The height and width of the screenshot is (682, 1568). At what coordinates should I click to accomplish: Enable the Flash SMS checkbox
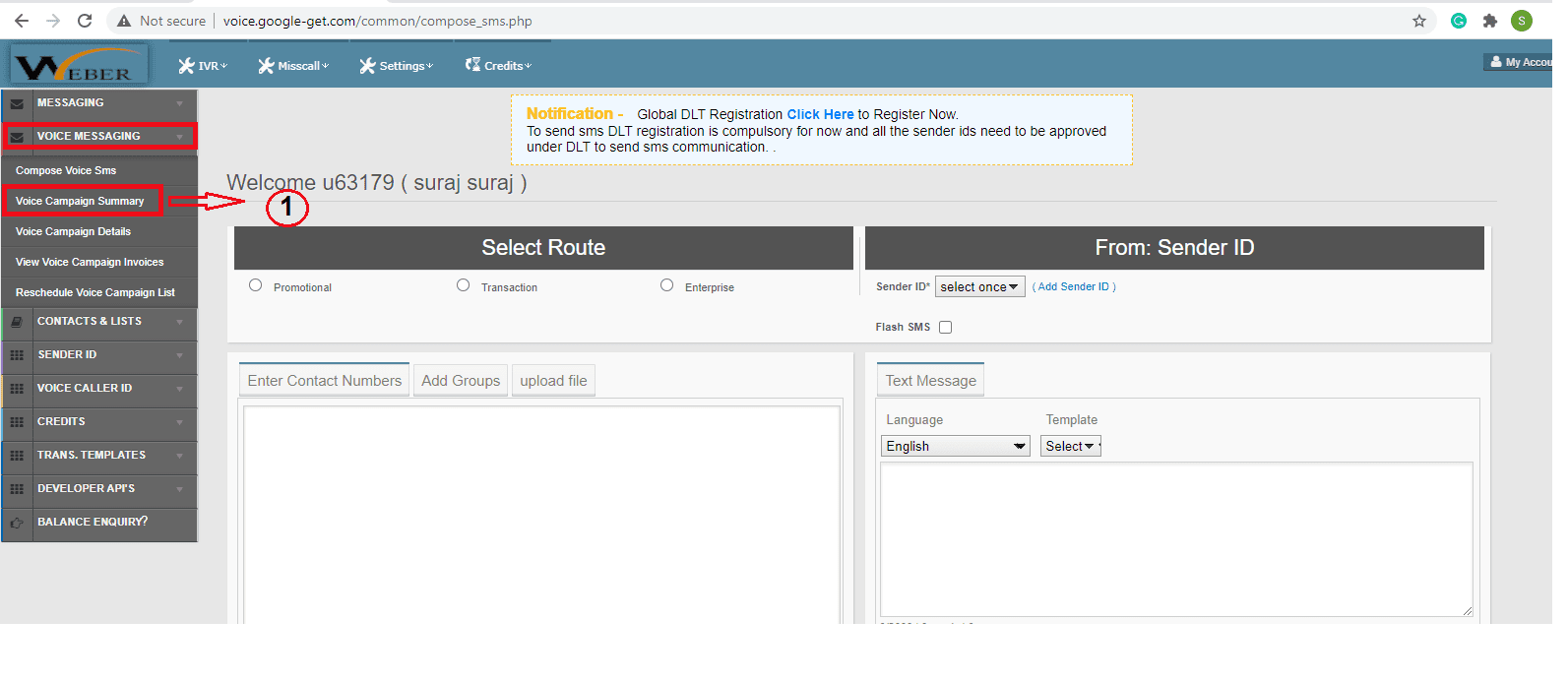(x=945, y=328)
